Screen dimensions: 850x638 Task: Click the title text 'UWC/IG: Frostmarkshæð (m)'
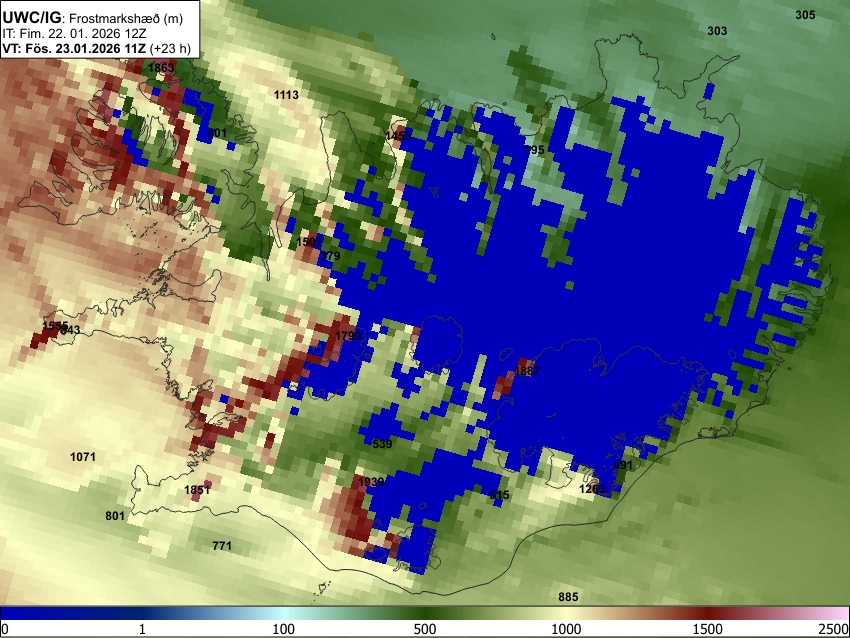click(x=93, y=18)
